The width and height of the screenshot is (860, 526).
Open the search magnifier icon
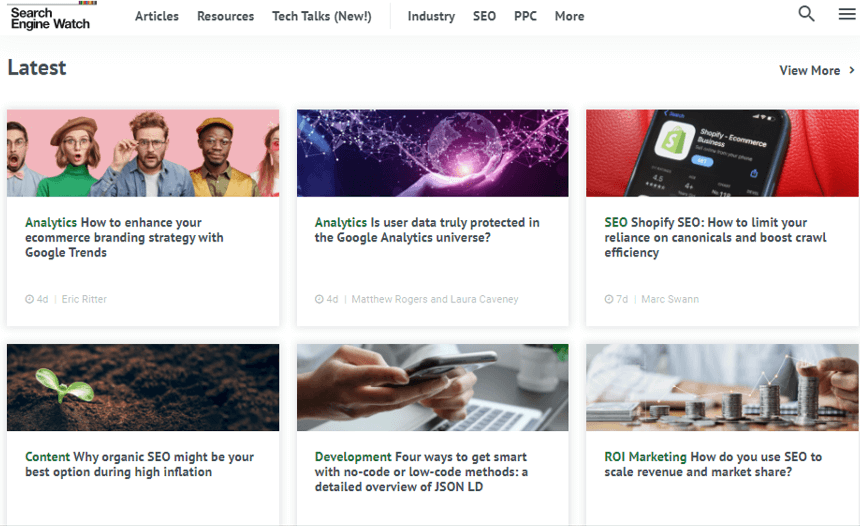[806, 14]
